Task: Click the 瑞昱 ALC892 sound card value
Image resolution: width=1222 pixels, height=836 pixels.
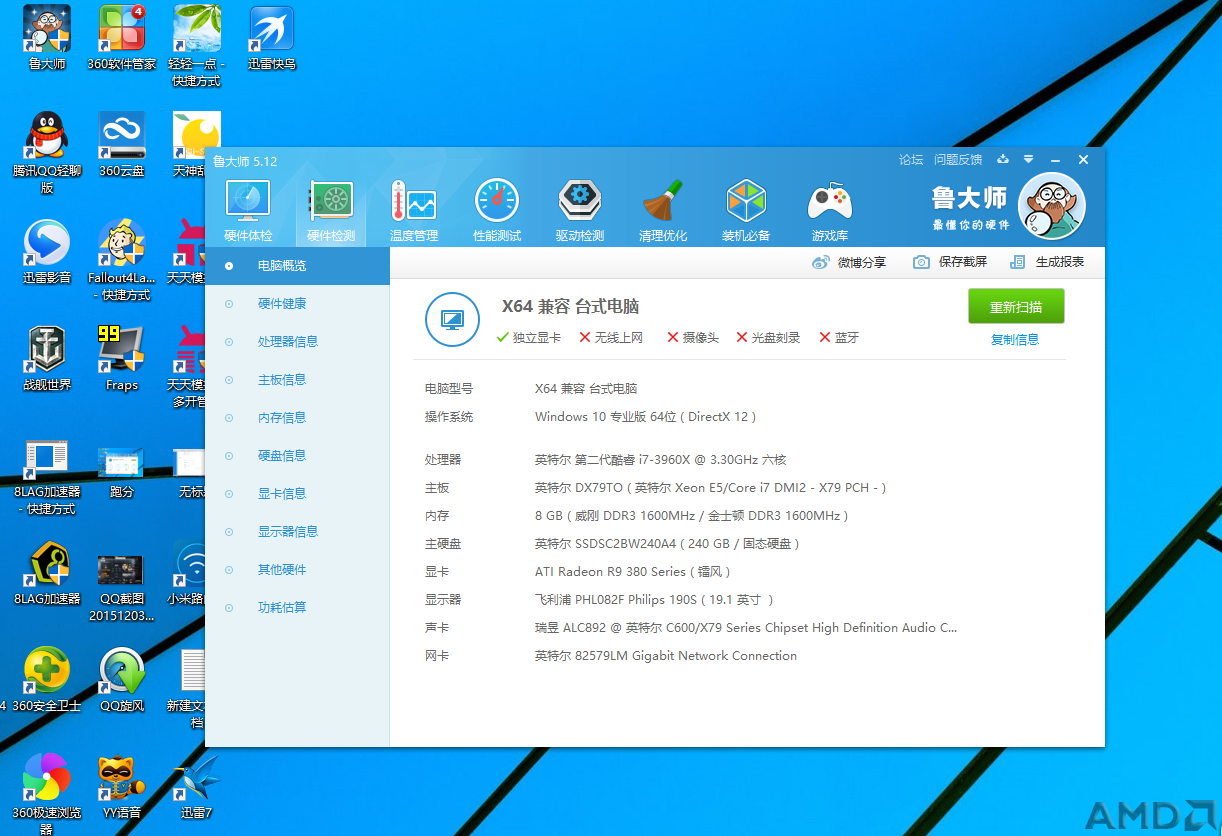Action: coord(746,628)
